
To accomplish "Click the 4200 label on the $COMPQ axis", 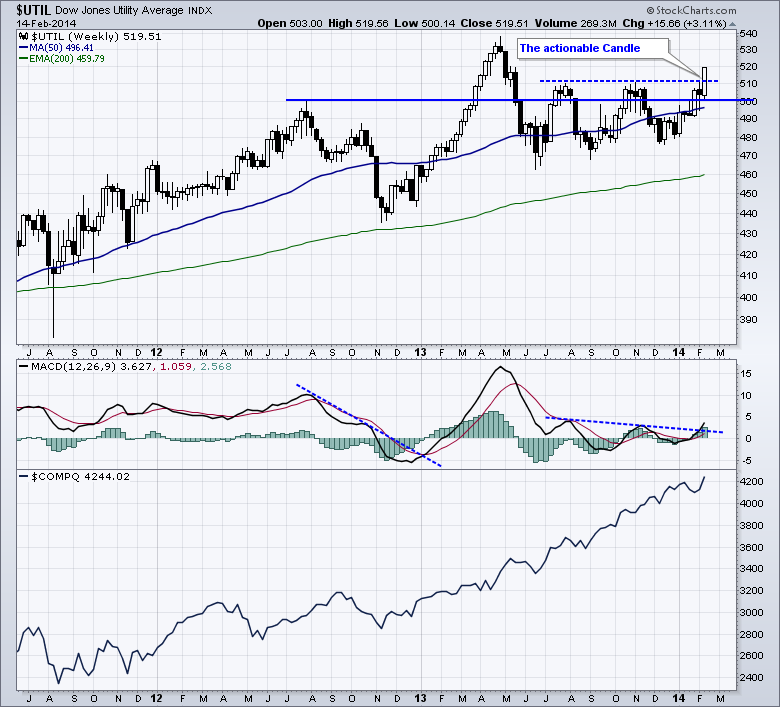I will coord(752,482).
